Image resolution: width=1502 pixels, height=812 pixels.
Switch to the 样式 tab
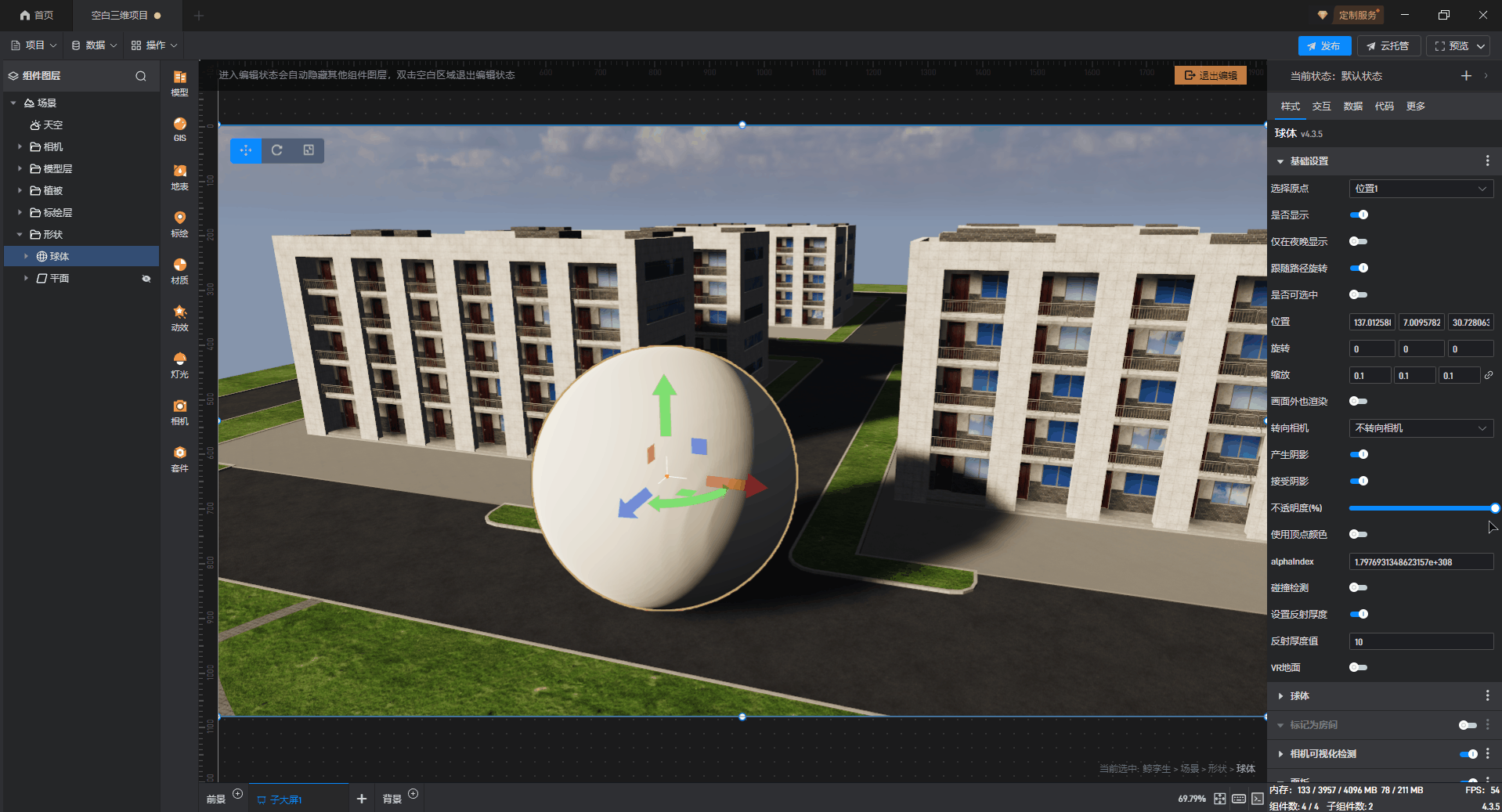click(x=1290, y=106)
